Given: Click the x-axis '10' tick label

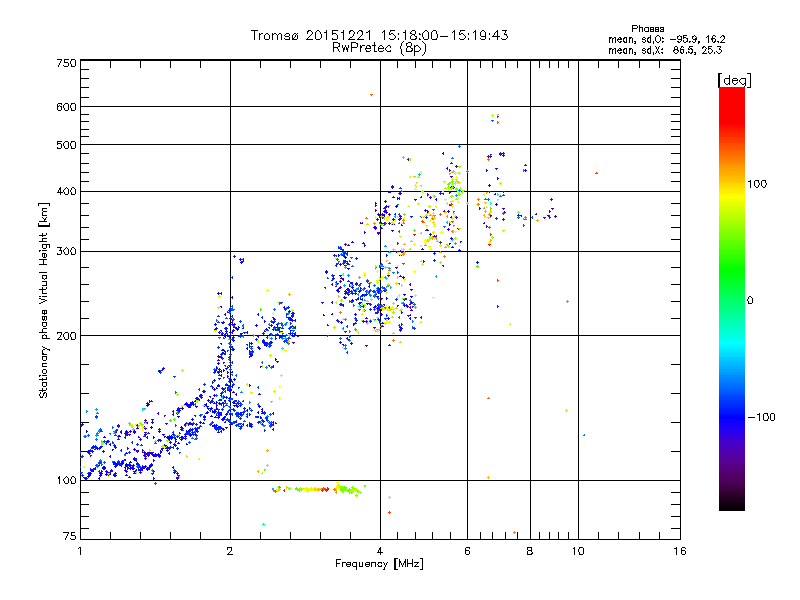Looking at the screenshot, I should click(578, 551).
